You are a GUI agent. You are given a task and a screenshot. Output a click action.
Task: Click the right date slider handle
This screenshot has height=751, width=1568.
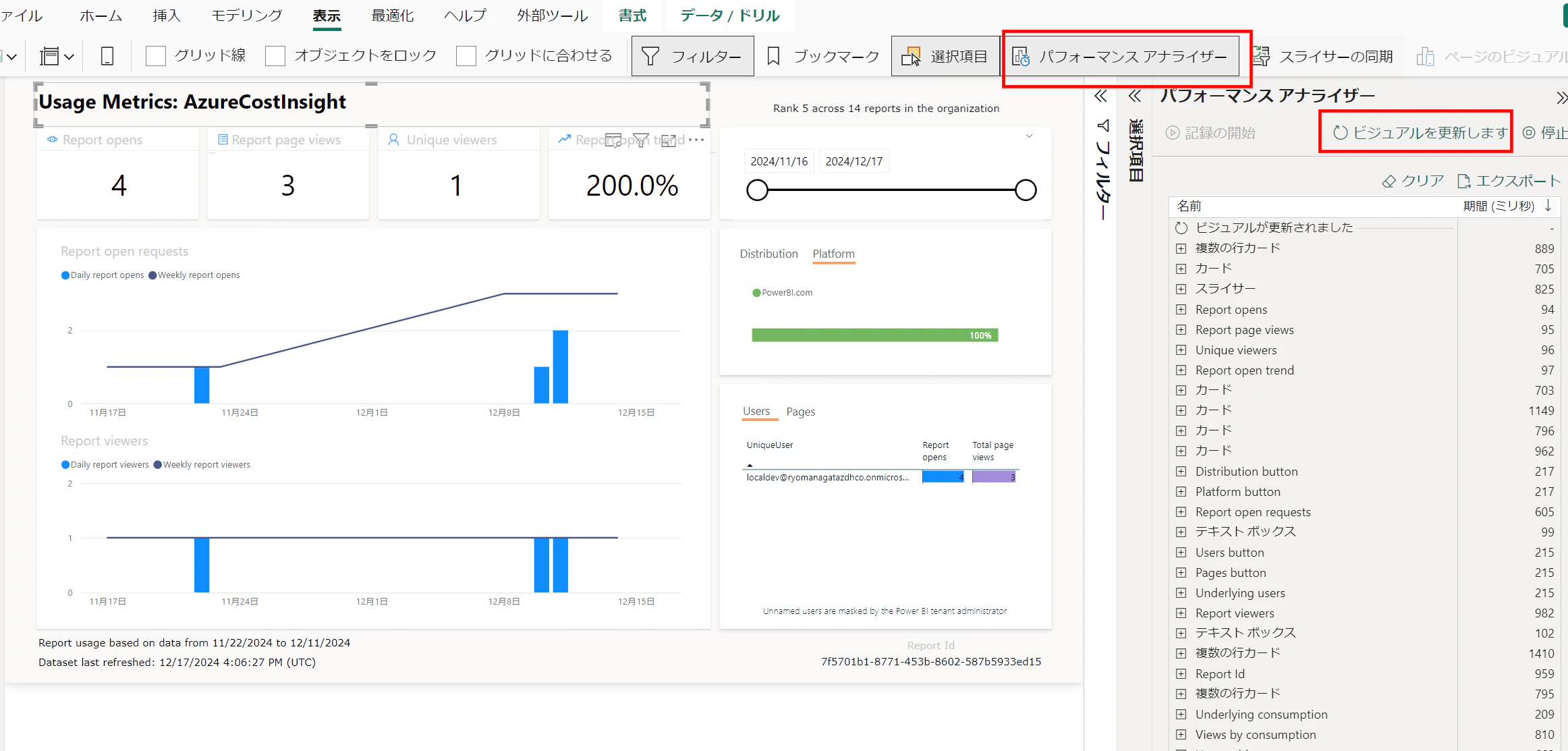click(1026, 190)
